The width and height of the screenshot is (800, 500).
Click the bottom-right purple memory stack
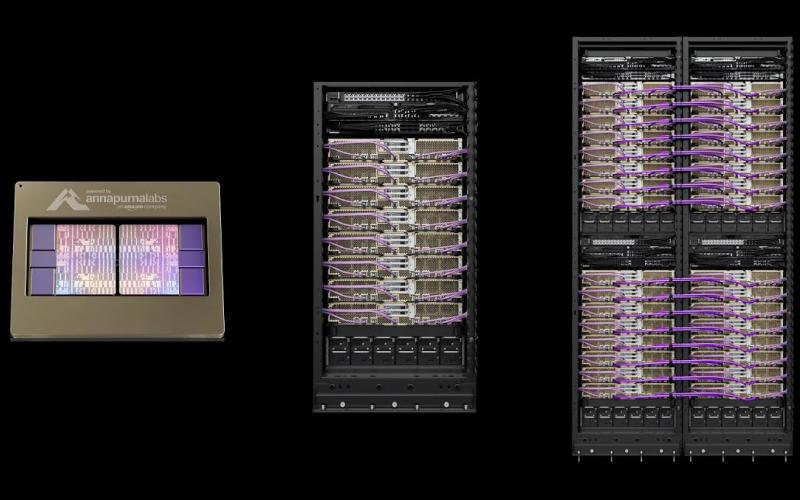190,283
